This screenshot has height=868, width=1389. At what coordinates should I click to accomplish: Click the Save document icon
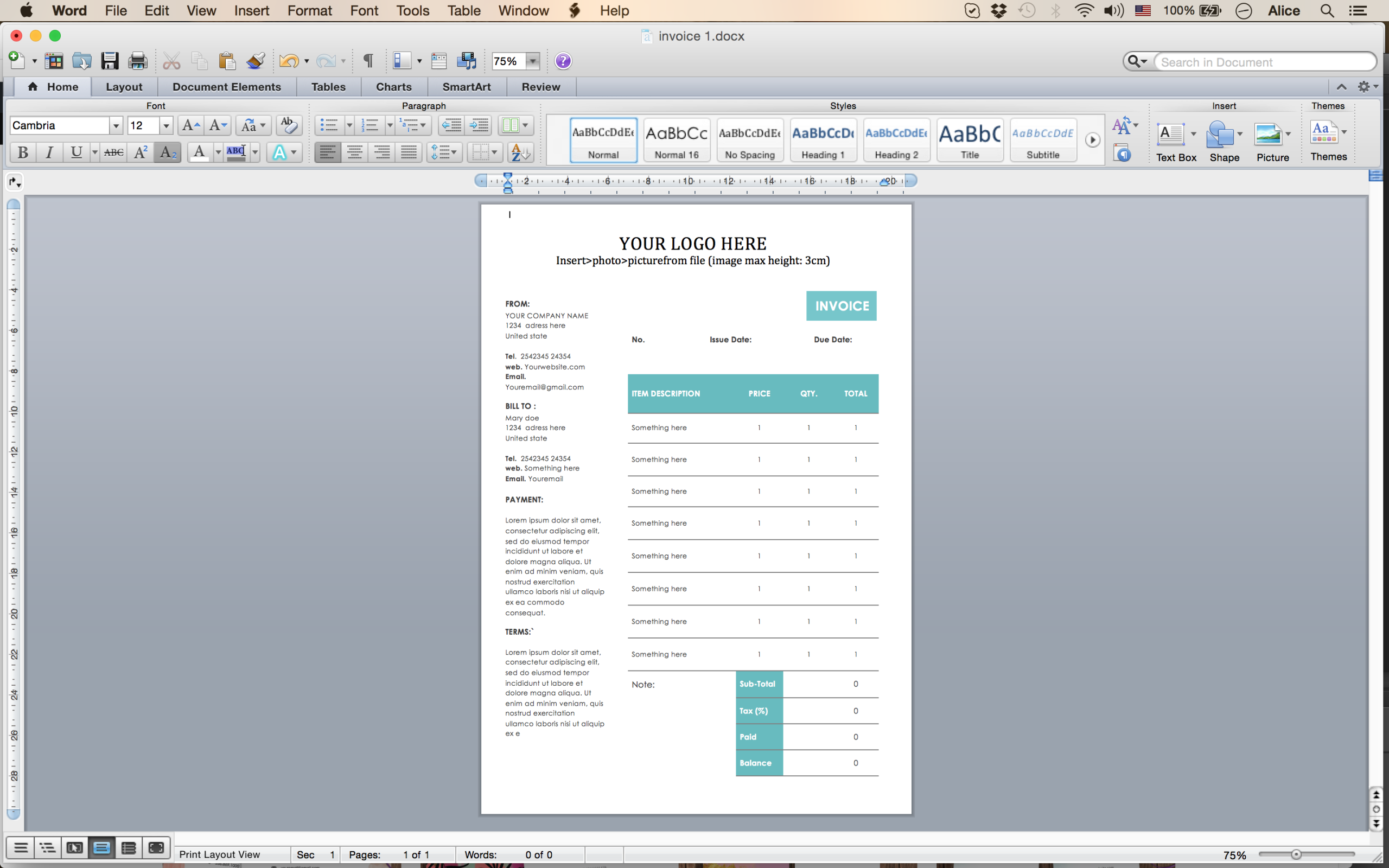[x=109, y=61]
